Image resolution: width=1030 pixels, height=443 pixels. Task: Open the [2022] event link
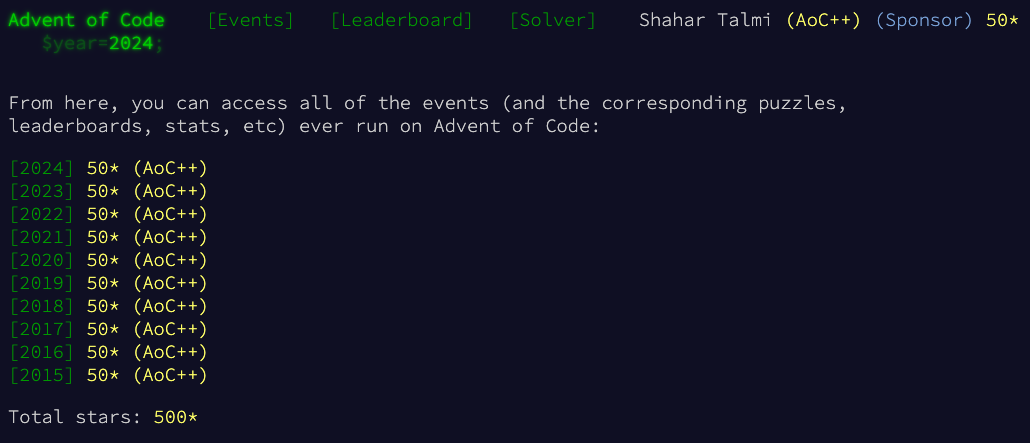(x=42, y=215)
